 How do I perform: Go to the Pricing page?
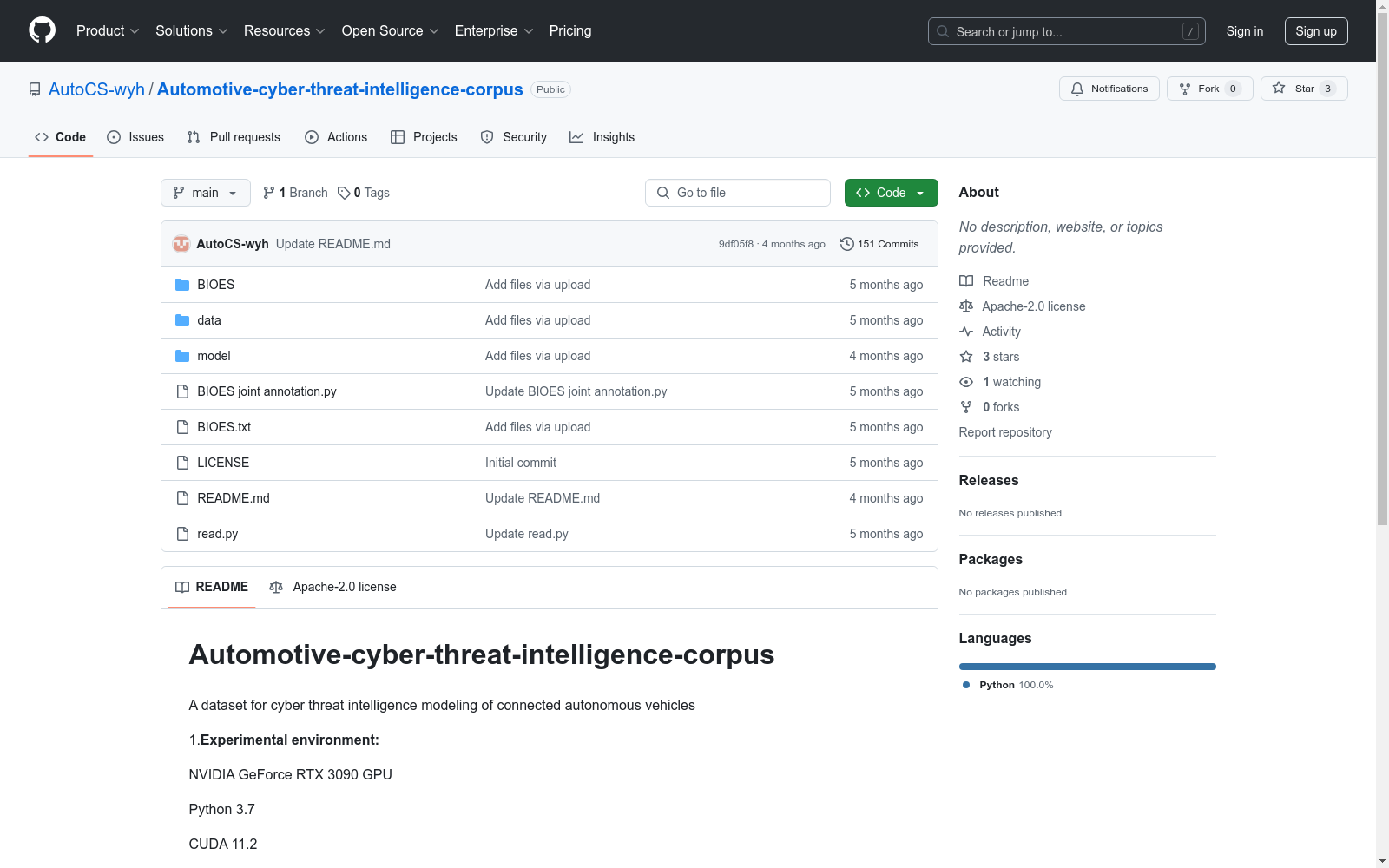[x=570, y=31]
